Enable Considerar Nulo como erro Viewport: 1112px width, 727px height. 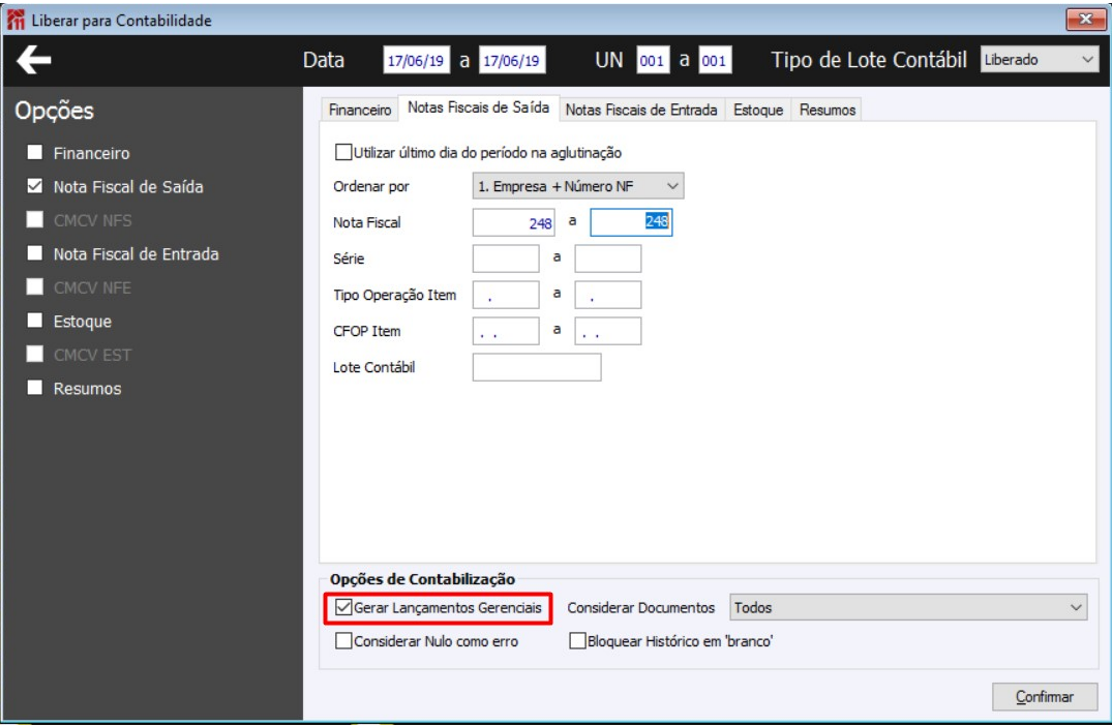point(343,641)
